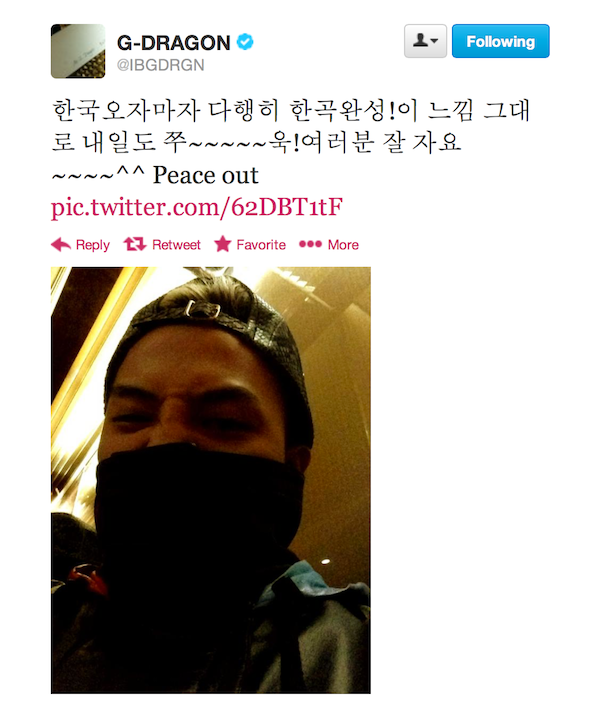Click the Favorite star icon

point(223,244)
